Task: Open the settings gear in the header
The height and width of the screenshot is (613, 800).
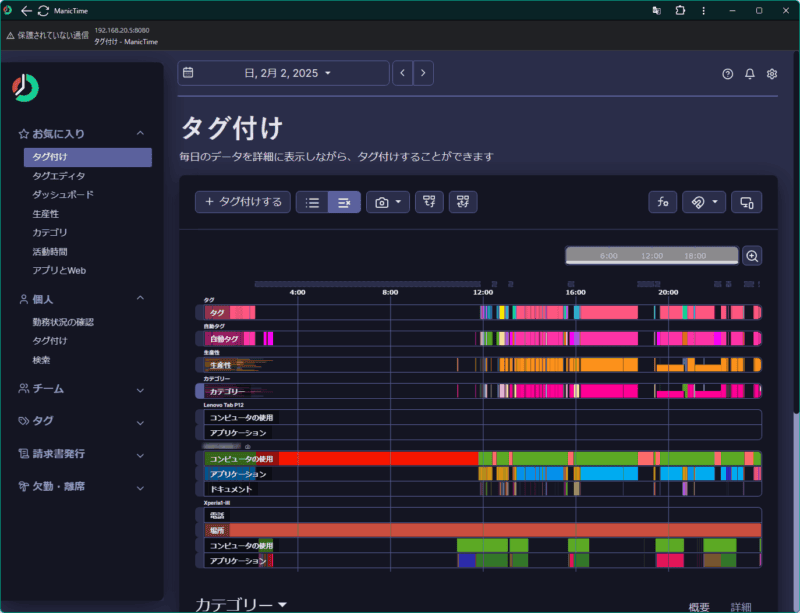Action: coord(771,73)
